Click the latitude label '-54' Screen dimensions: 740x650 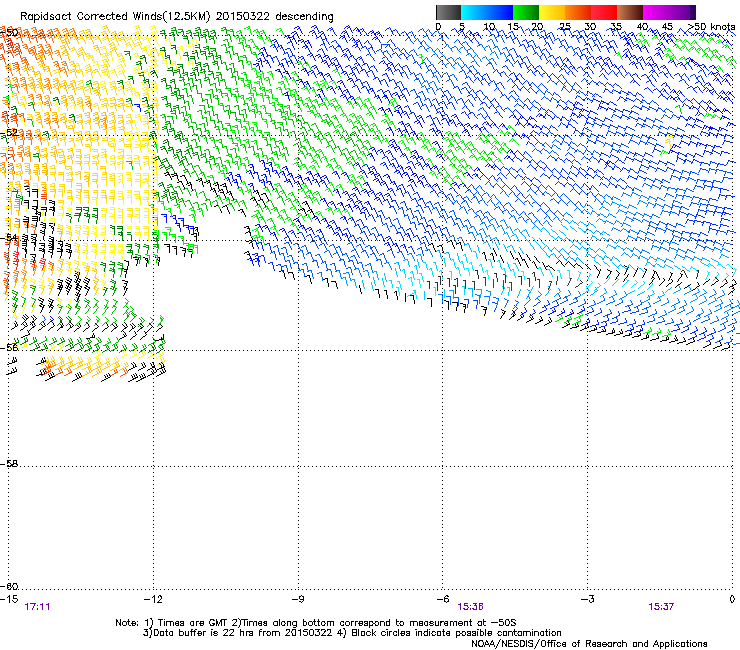tap(9, 237)
